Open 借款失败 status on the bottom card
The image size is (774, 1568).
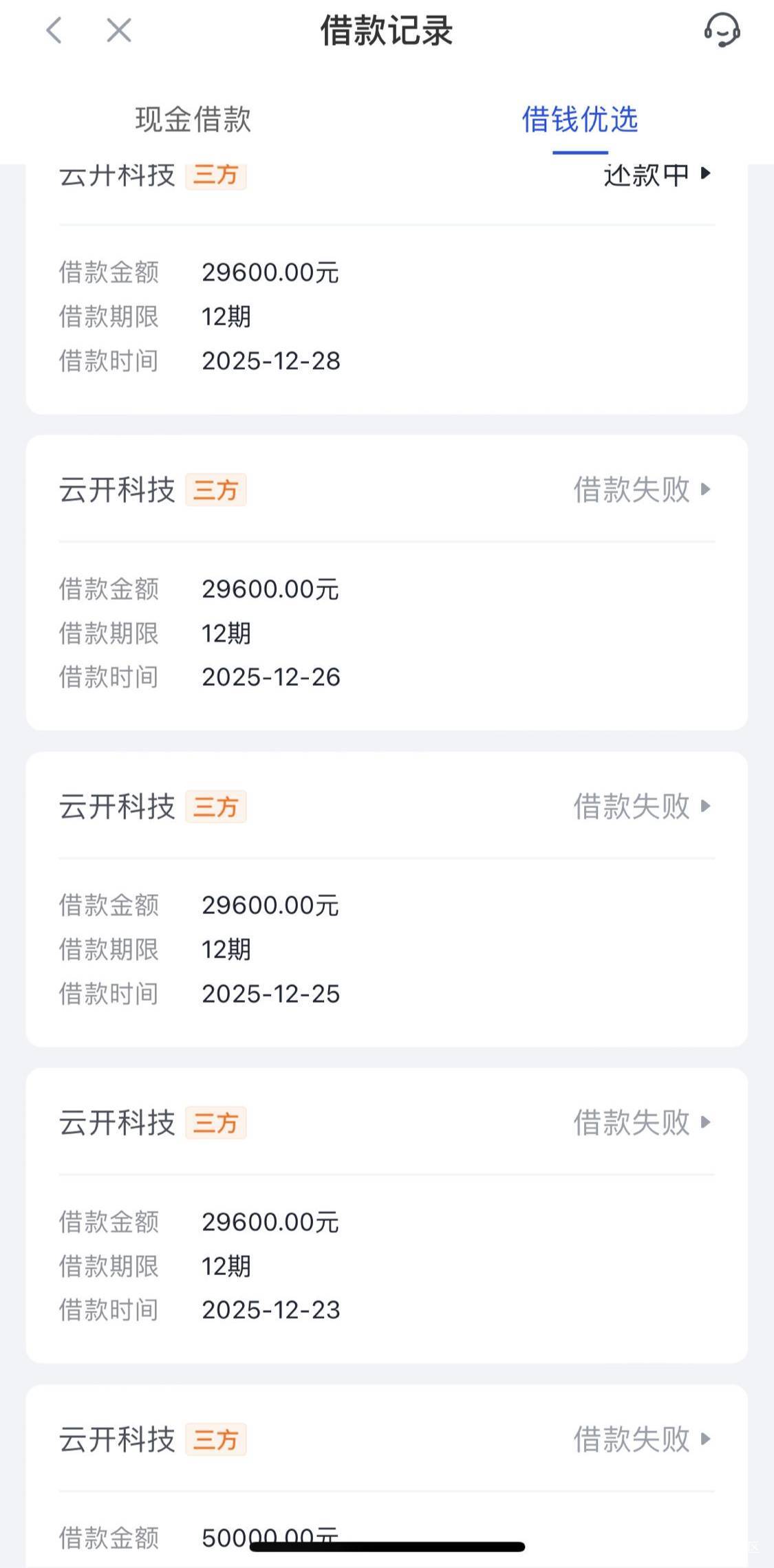(x=641, y=1439)
